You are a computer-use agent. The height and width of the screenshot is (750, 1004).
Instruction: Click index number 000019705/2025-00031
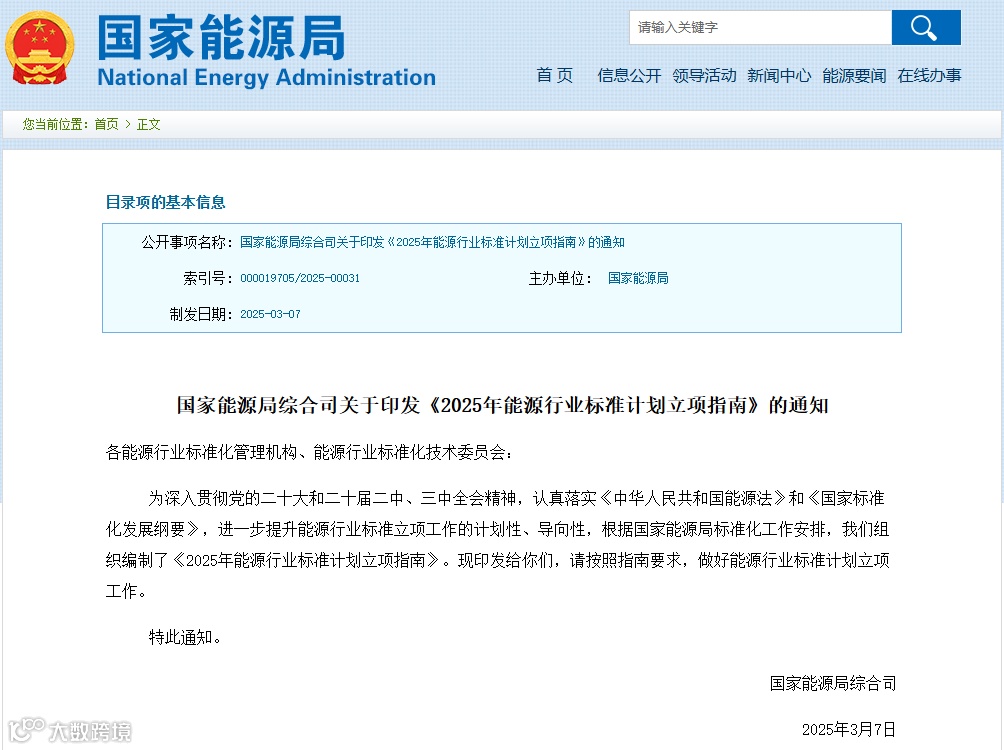(x=300, y=278)
